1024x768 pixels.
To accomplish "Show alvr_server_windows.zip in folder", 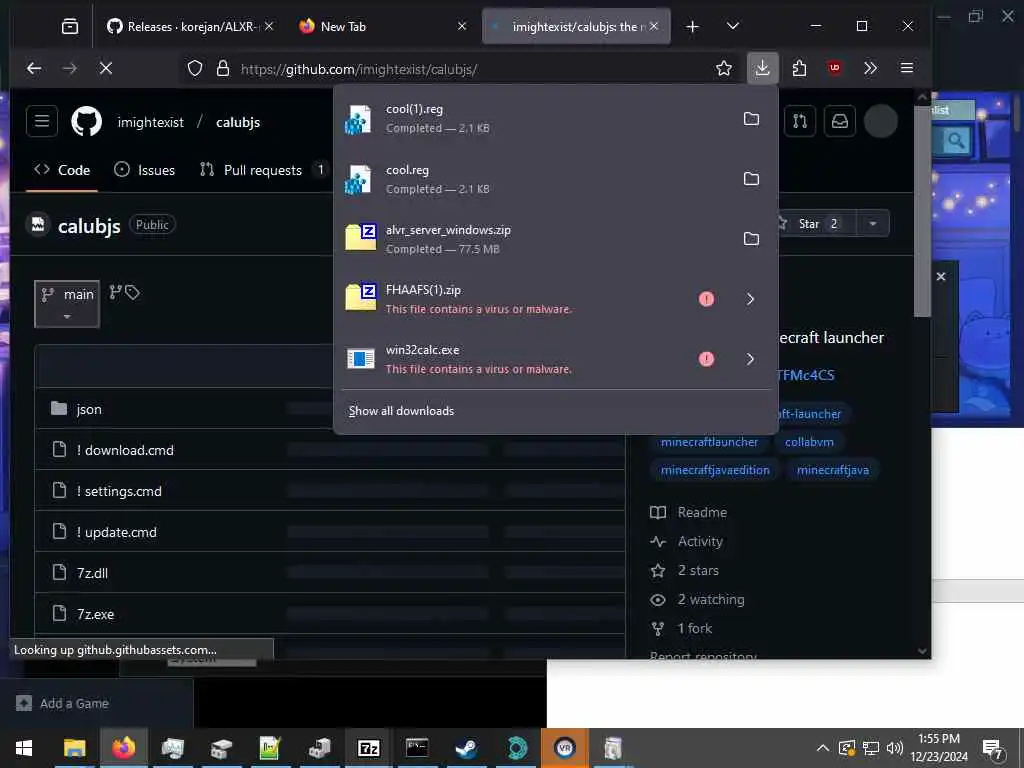I will 751,239.
